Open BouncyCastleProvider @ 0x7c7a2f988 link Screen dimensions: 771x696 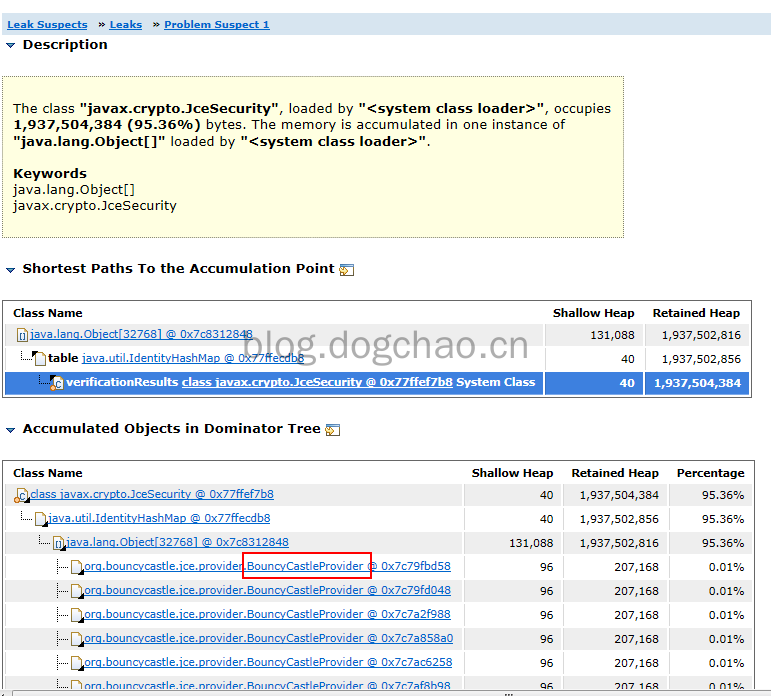267,614
